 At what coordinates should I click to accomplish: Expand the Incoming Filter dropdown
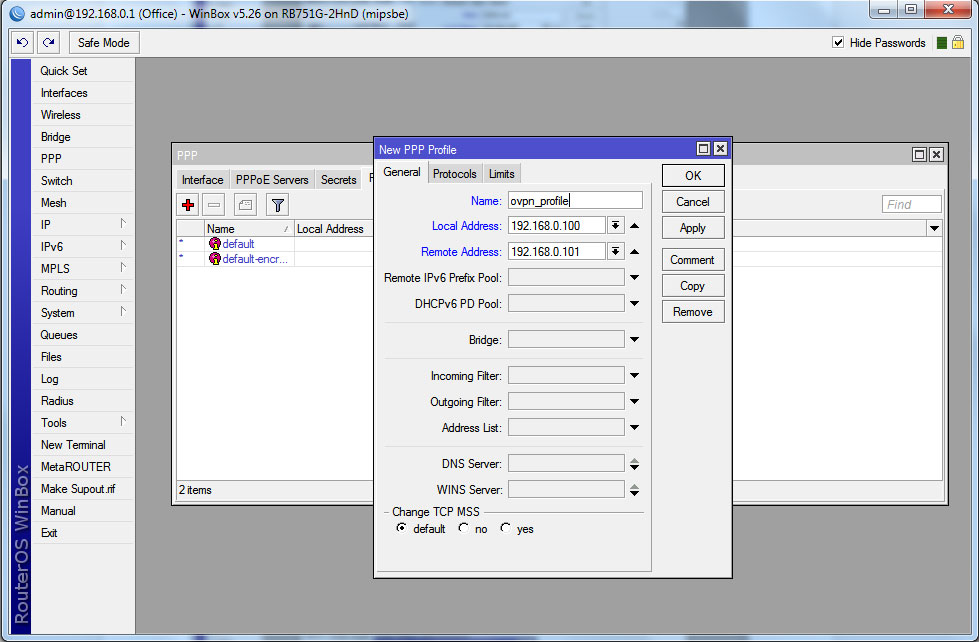pyautogui.click(x=634, y=376)
